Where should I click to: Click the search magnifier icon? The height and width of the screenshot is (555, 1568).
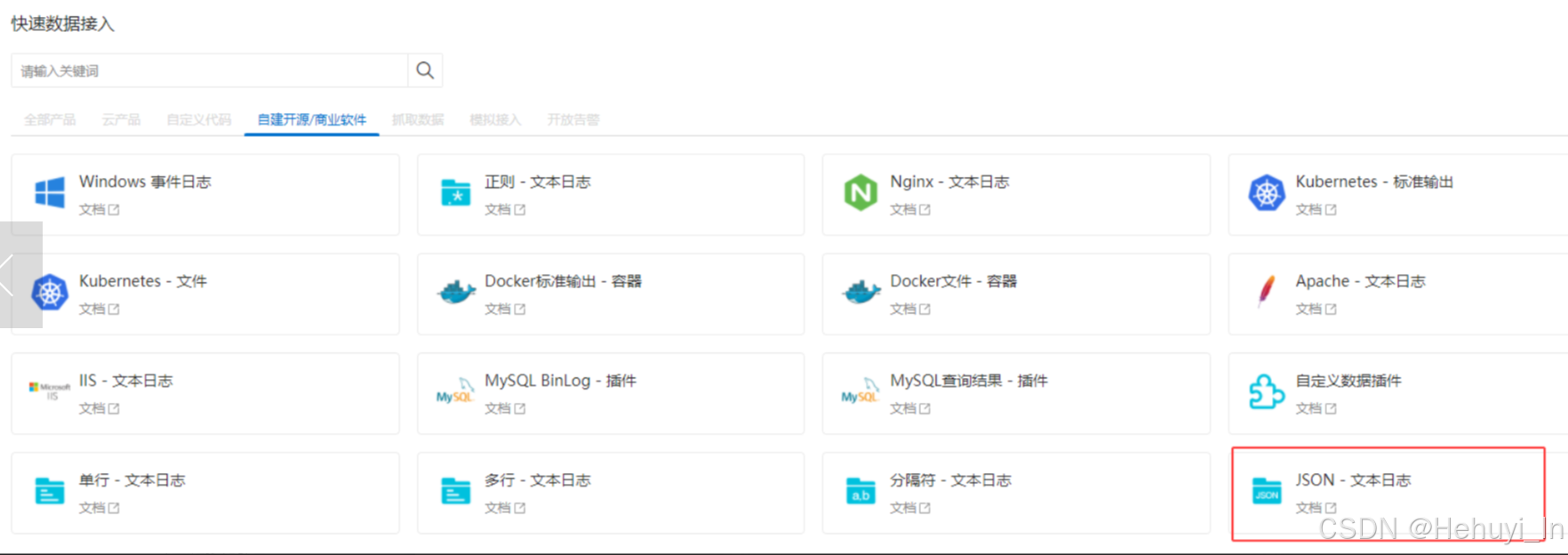click(x=425, y=70)
